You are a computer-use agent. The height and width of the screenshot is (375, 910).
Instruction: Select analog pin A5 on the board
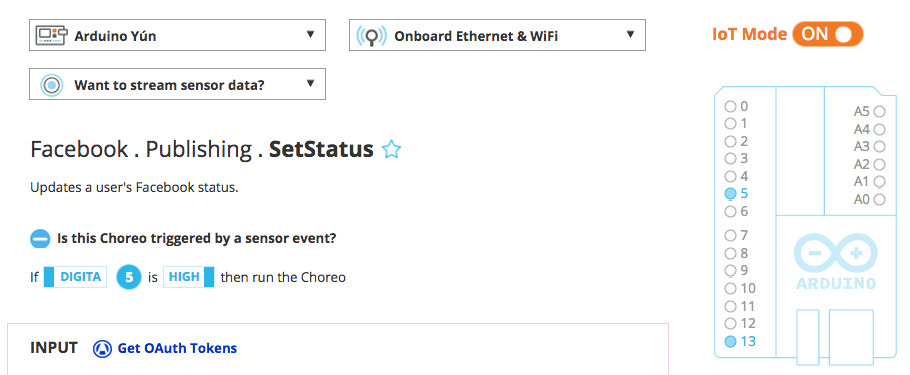coord(869,111)
